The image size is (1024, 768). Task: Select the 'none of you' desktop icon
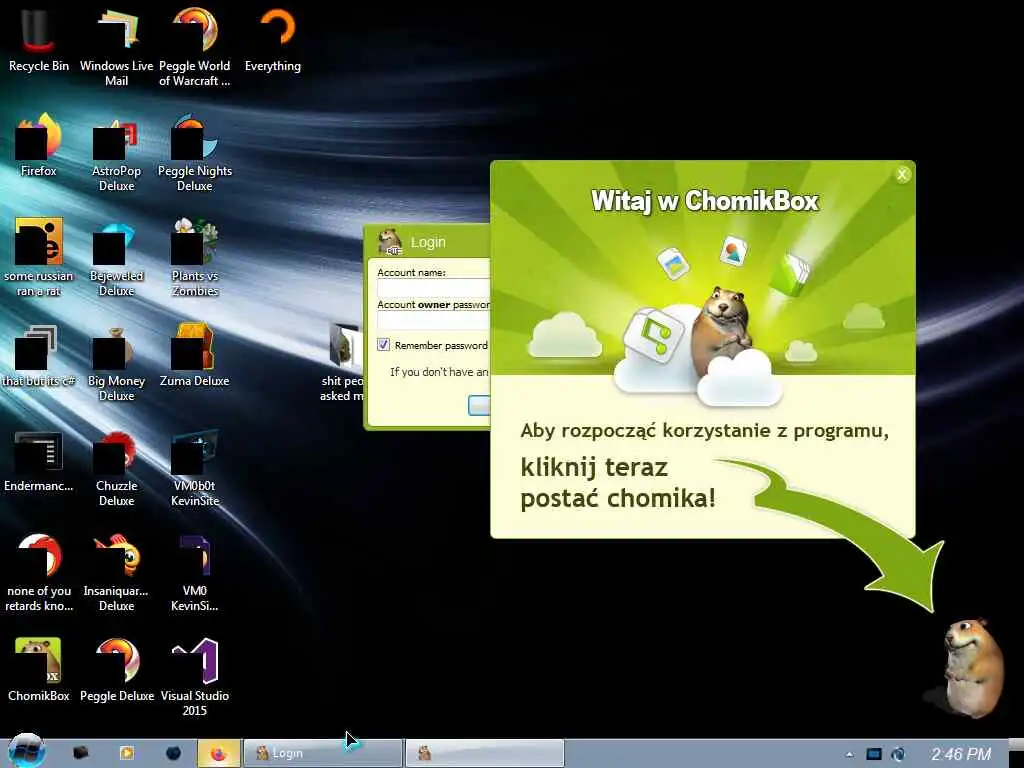point(39,572)
